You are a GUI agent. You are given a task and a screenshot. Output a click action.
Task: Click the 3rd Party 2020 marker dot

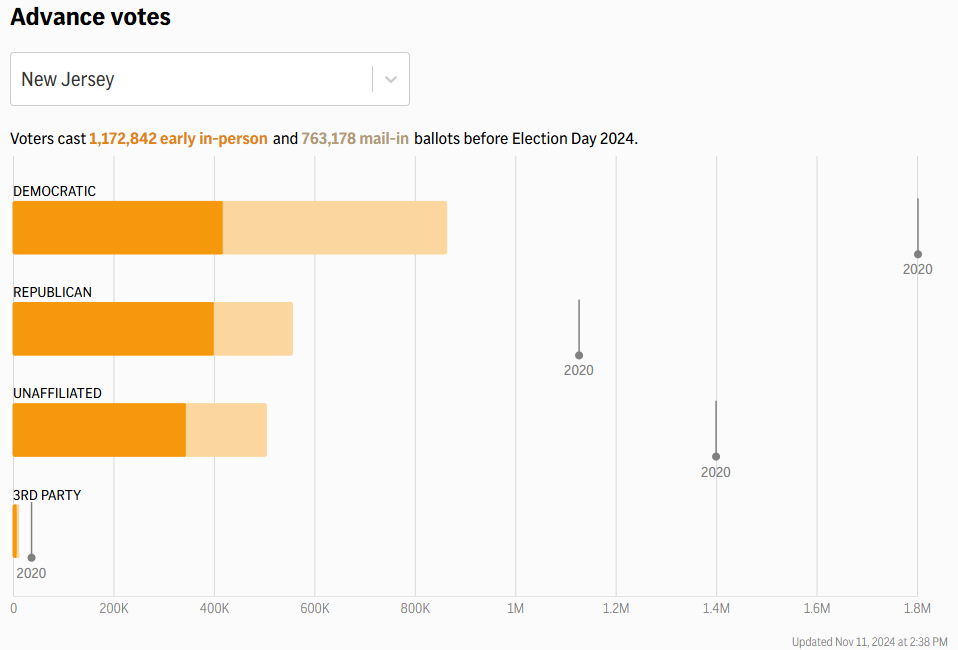31,558
